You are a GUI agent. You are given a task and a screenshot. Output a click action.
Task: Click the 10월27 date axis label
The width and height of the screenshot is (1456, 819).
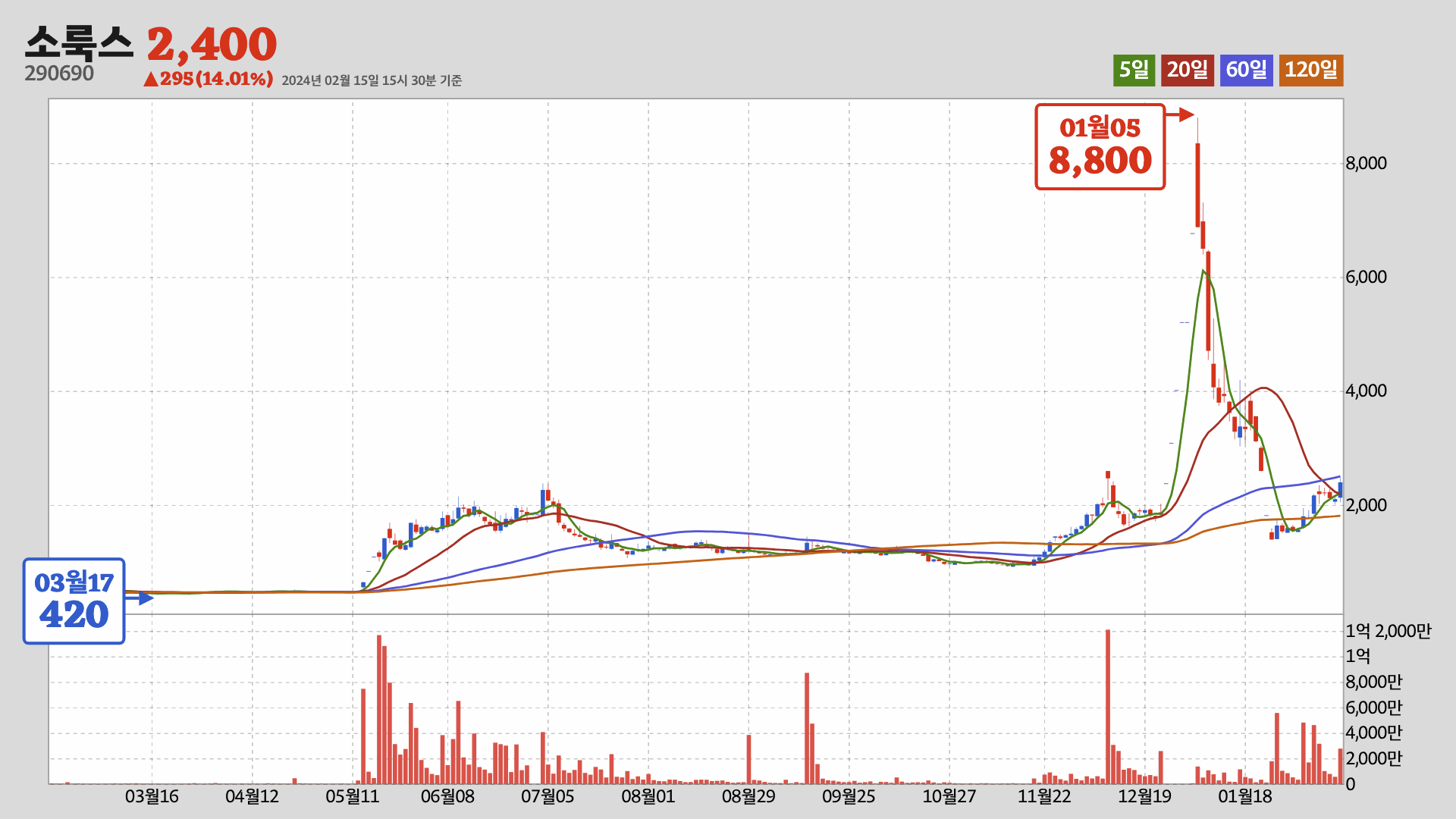(949, 796)
